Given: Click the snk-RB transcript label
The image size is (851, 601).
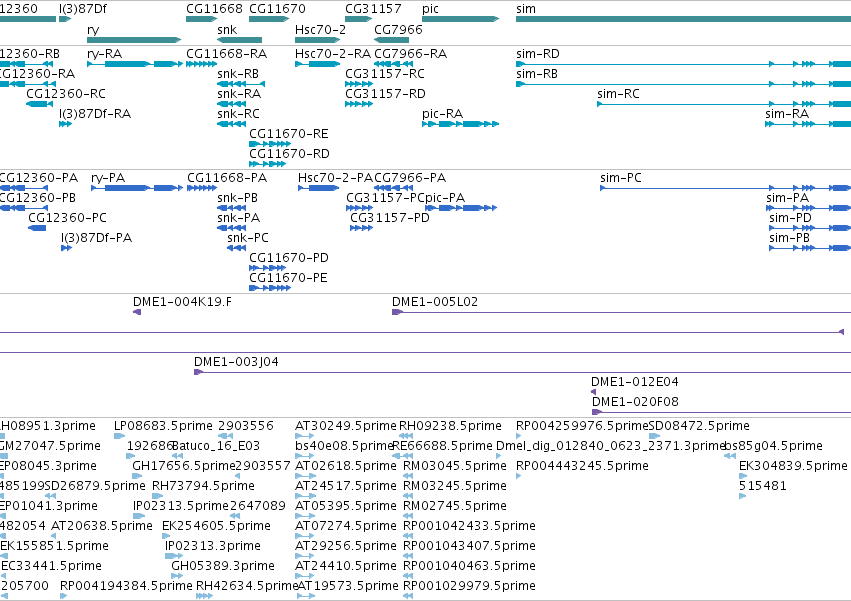Looking at the screenshot, I should (x=238, y=74).
